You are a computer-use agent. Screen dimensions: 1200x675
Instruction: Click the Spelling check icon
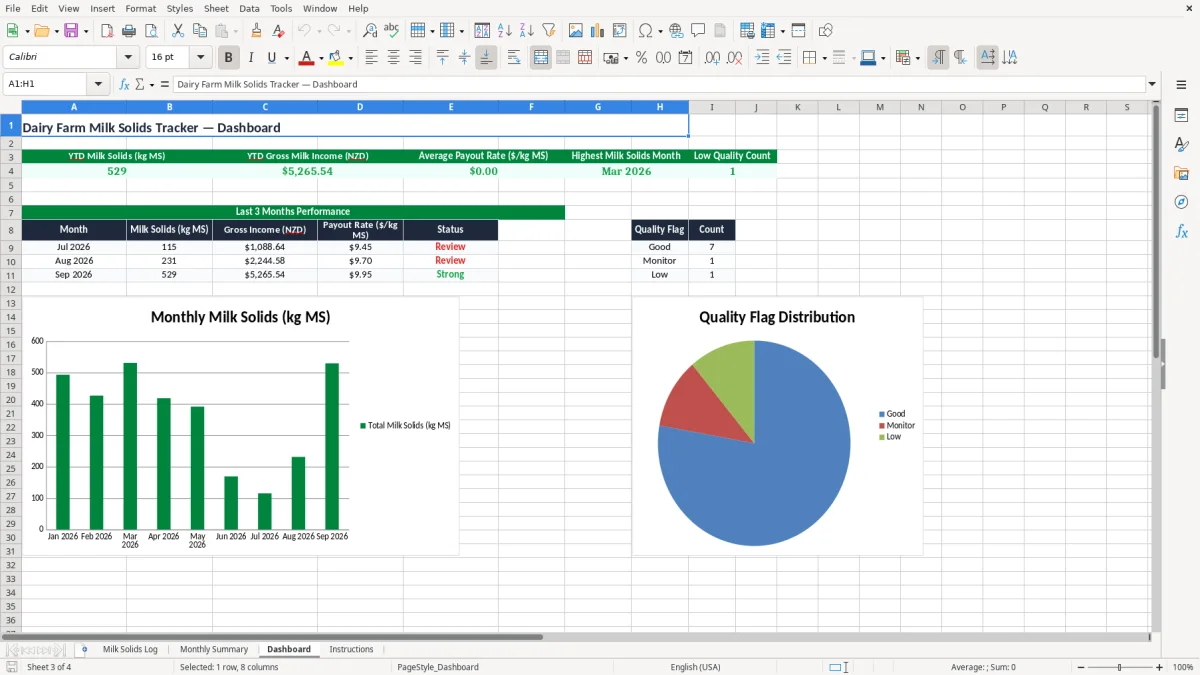[x=392, y=31]
